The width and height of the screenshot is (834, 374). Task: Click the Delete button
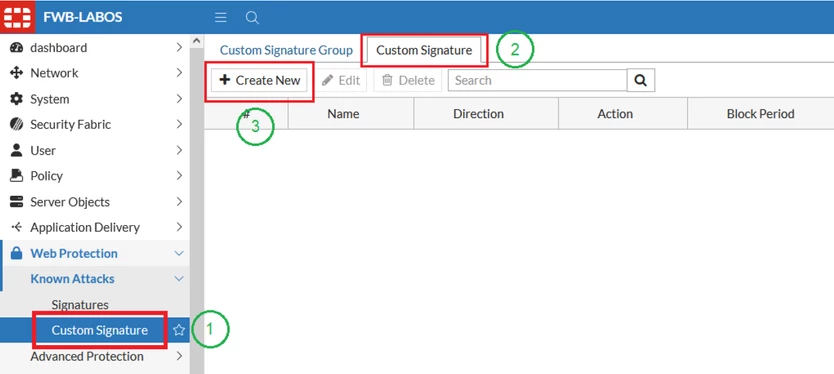pyautogui.click(x=408, y=80)
